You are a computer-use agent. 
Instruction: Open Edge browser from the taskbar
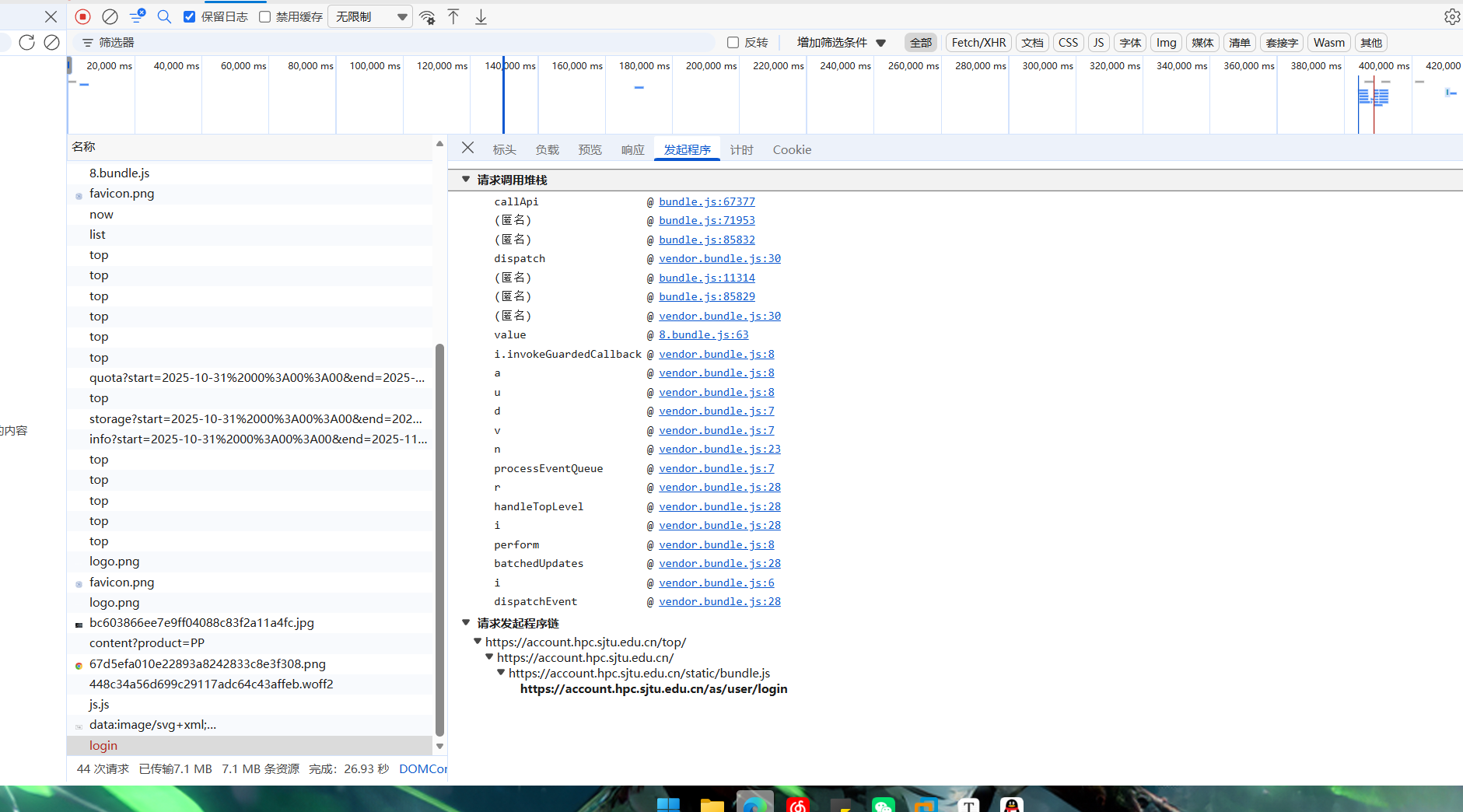pyautogui.click(x=754, y=804)
